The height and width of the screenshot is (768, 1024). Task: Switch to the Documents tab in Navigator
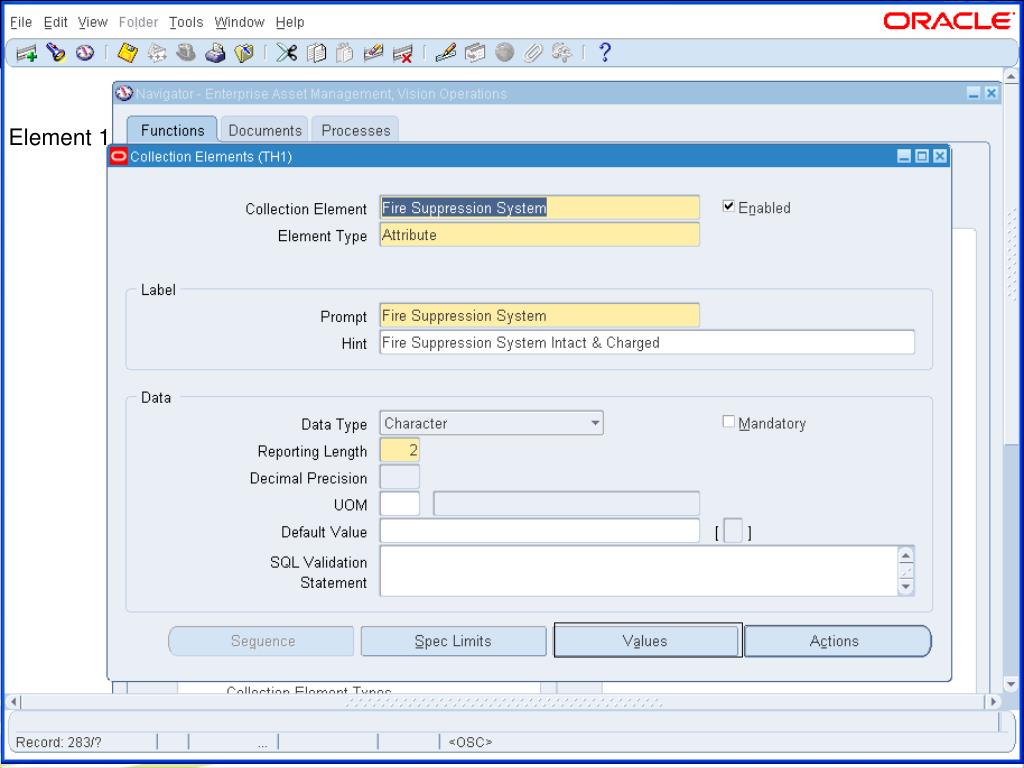[265, 130]
